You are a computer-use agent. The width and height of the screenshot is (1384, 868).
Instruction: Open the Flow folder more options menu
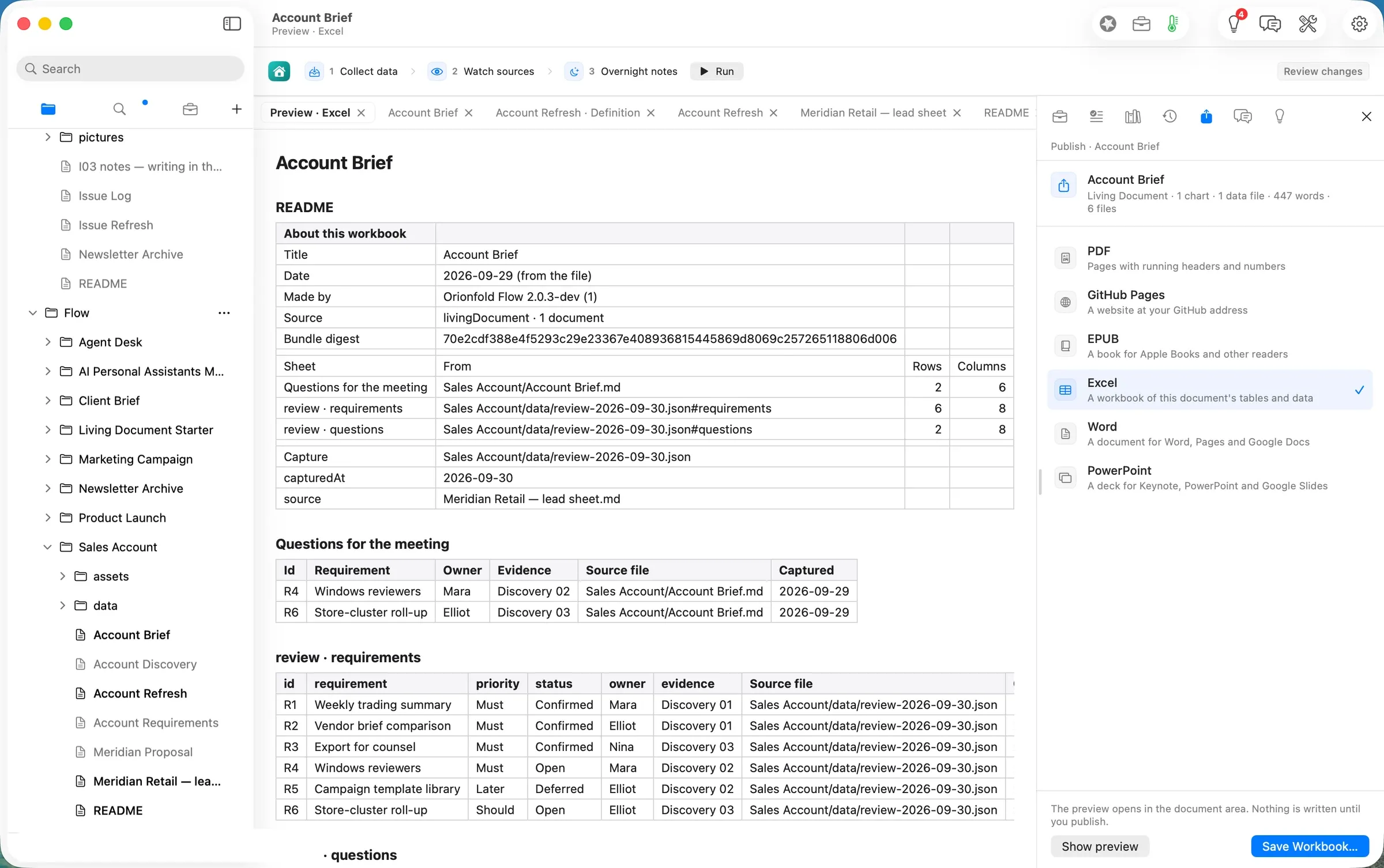224,313
